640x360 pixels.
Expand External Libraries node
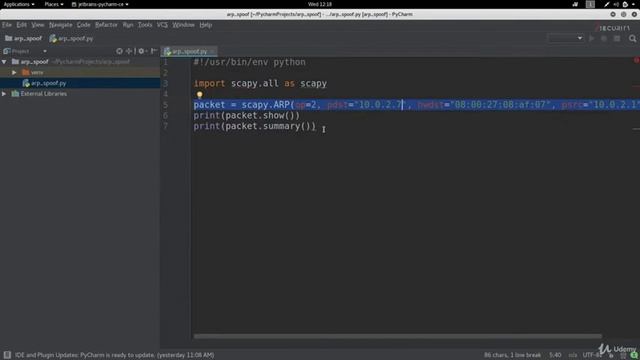point(4,93)
